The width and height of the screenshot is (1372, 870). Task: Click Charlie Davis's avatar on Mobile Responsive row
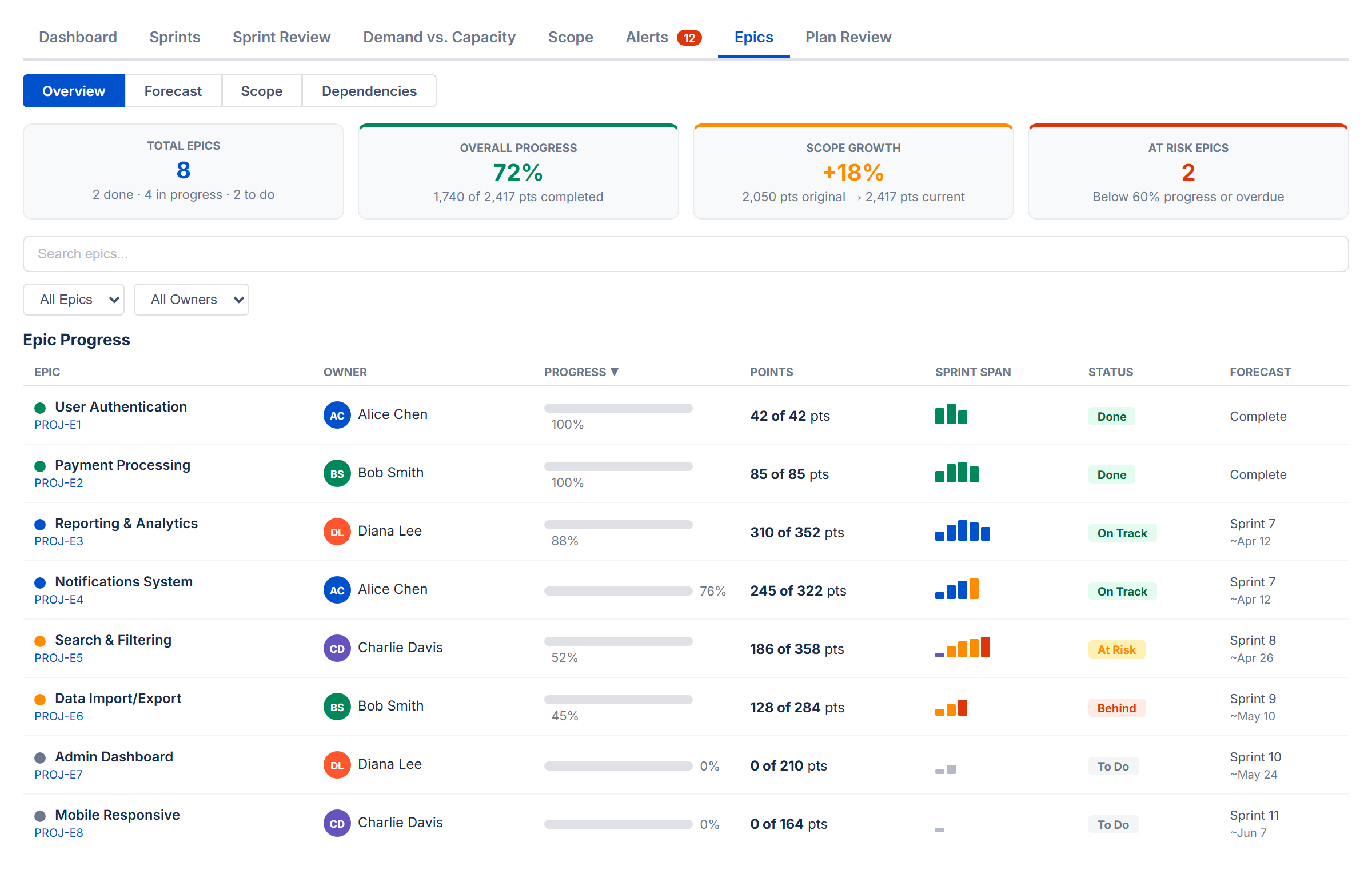[337, 823]
